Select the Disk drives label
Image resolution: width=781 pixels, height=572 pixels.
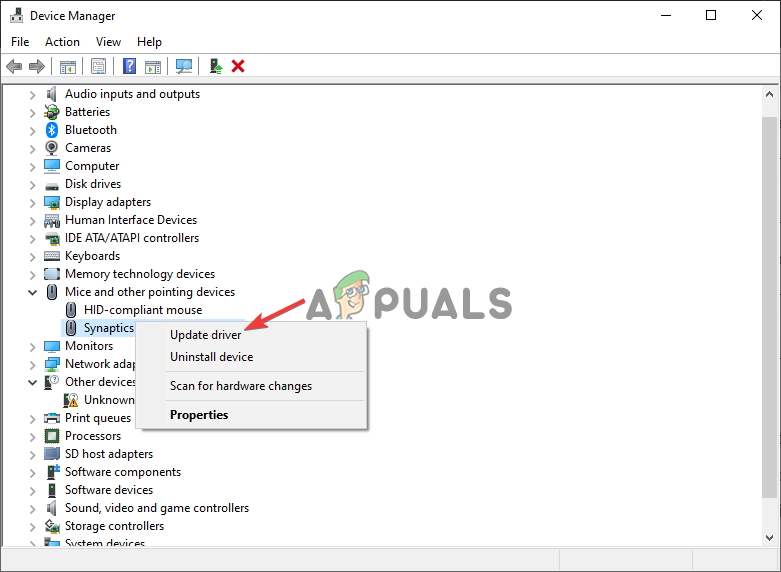93,184
